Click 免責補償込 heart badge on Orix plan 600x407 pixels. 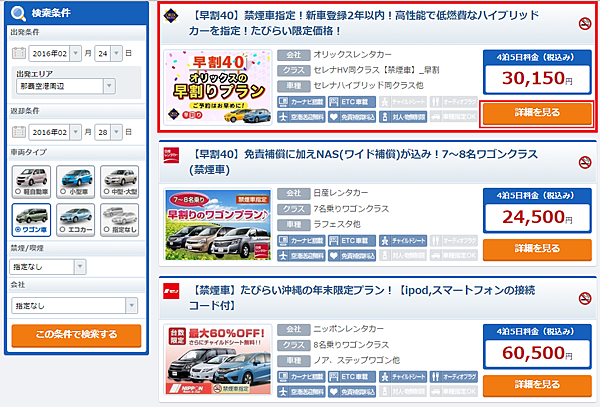(352, 117)
